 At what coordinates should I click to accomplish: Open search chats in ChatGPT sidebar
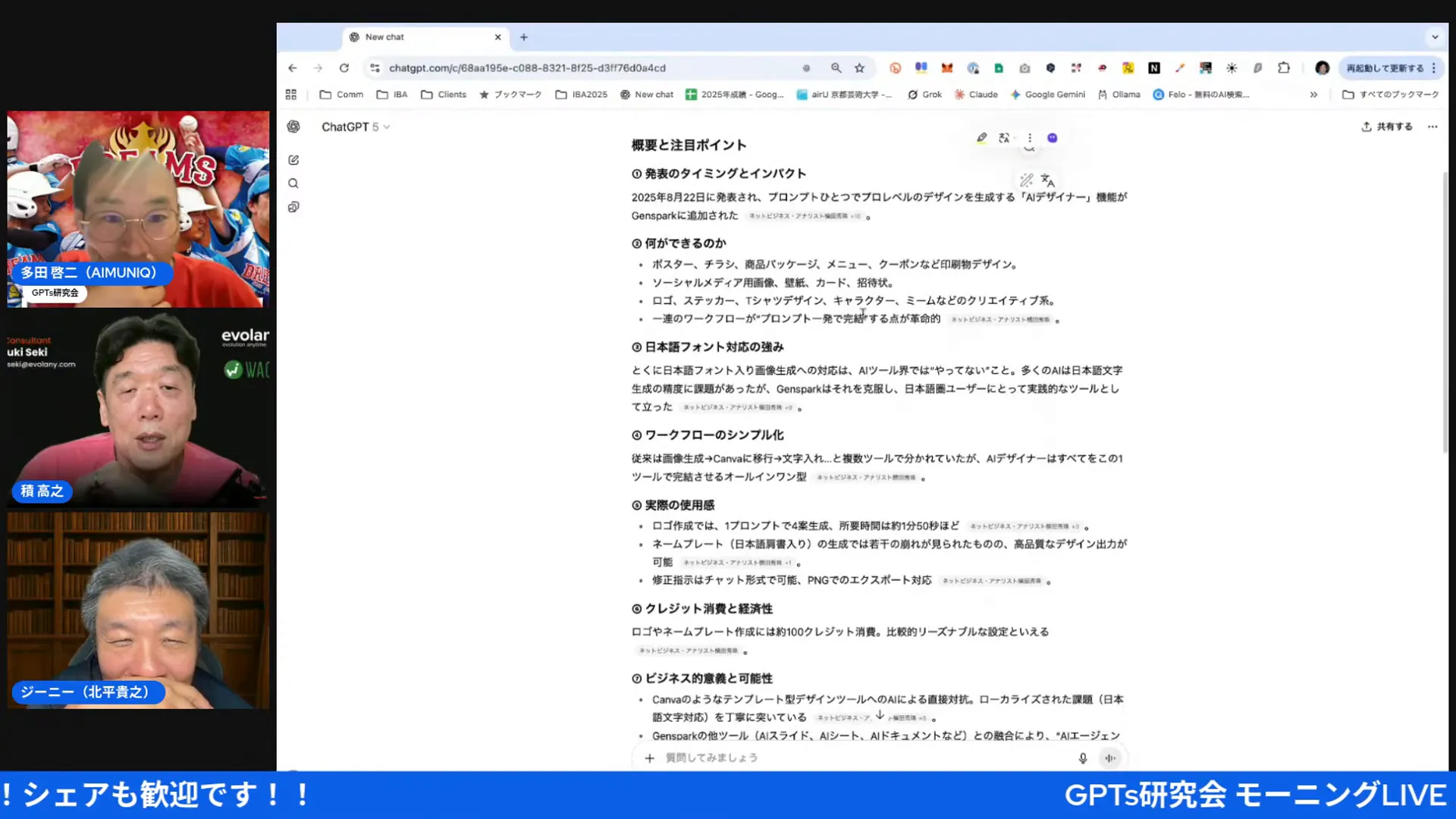293,184
